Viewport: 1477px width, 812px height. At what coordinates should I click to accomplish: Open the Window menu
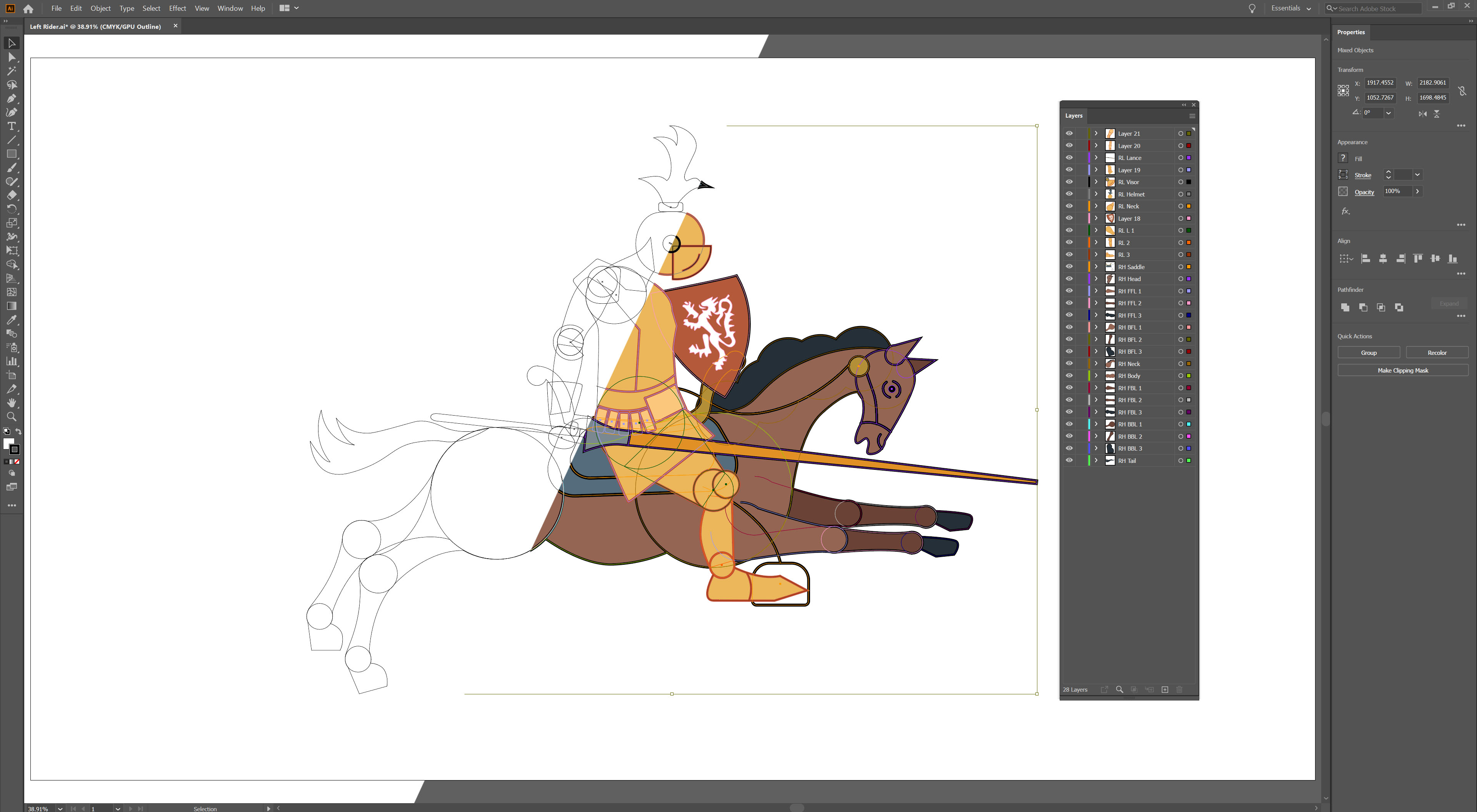coord(230,8)
